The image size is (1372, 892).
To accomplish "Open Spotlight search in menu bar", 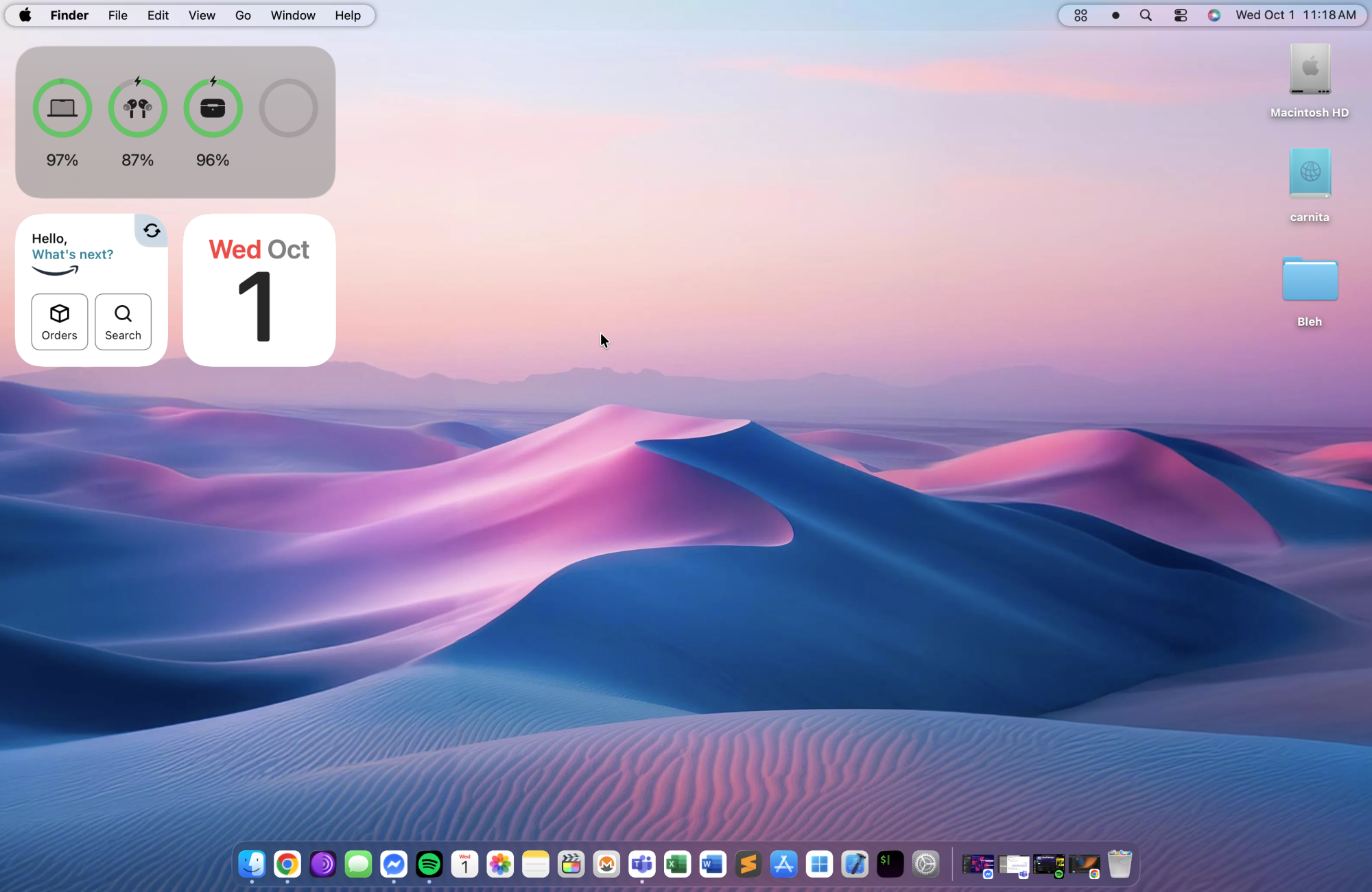I will [1146, 15].
